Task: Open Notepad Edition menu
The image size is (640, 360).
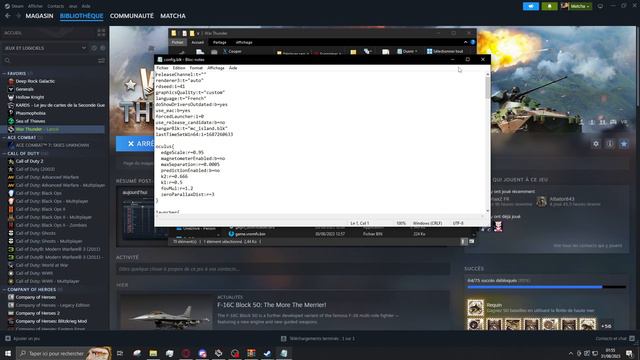Action: [179, 68]
